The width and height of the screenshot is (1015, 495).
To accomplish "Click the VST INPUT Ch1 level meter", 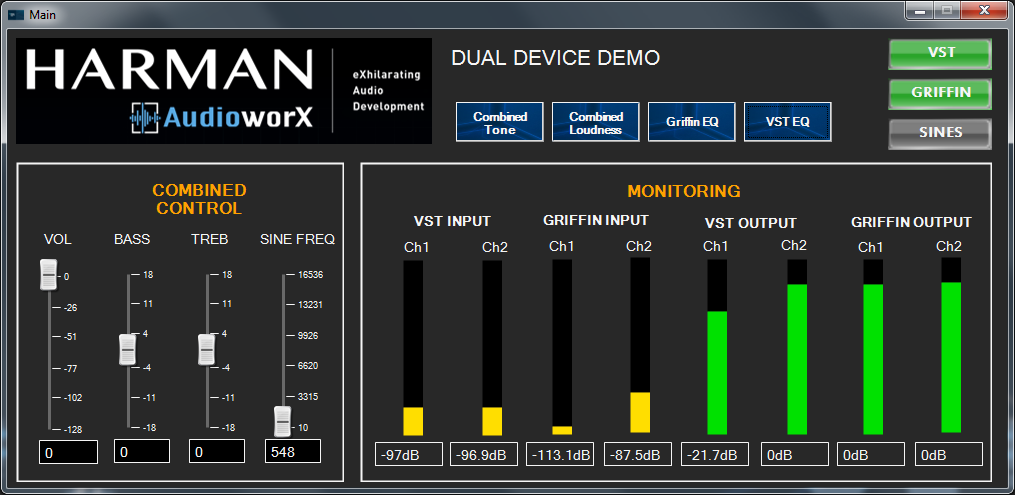I will 413,348.
